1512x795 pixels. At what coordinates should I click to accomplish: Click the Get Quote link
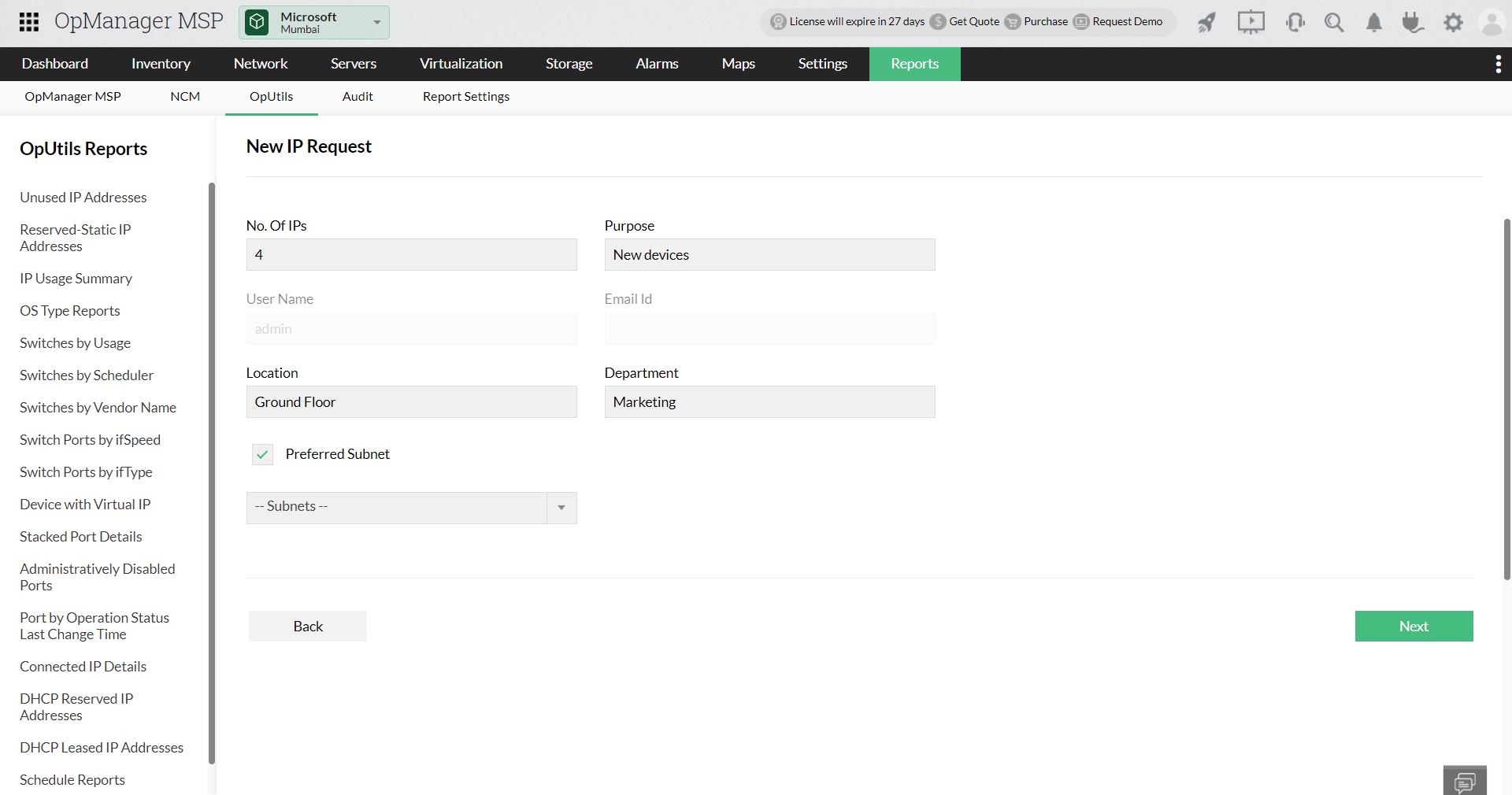pos(973,22)
